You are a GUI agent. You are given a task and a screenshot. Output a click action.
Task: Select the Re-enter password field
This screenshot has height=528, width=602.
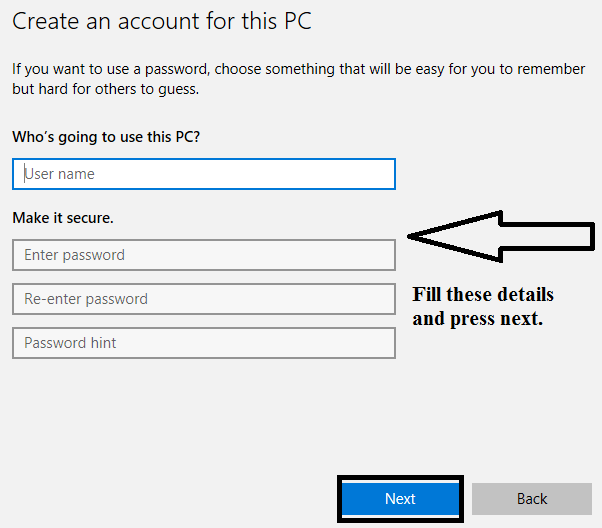[x=204, y=299]
